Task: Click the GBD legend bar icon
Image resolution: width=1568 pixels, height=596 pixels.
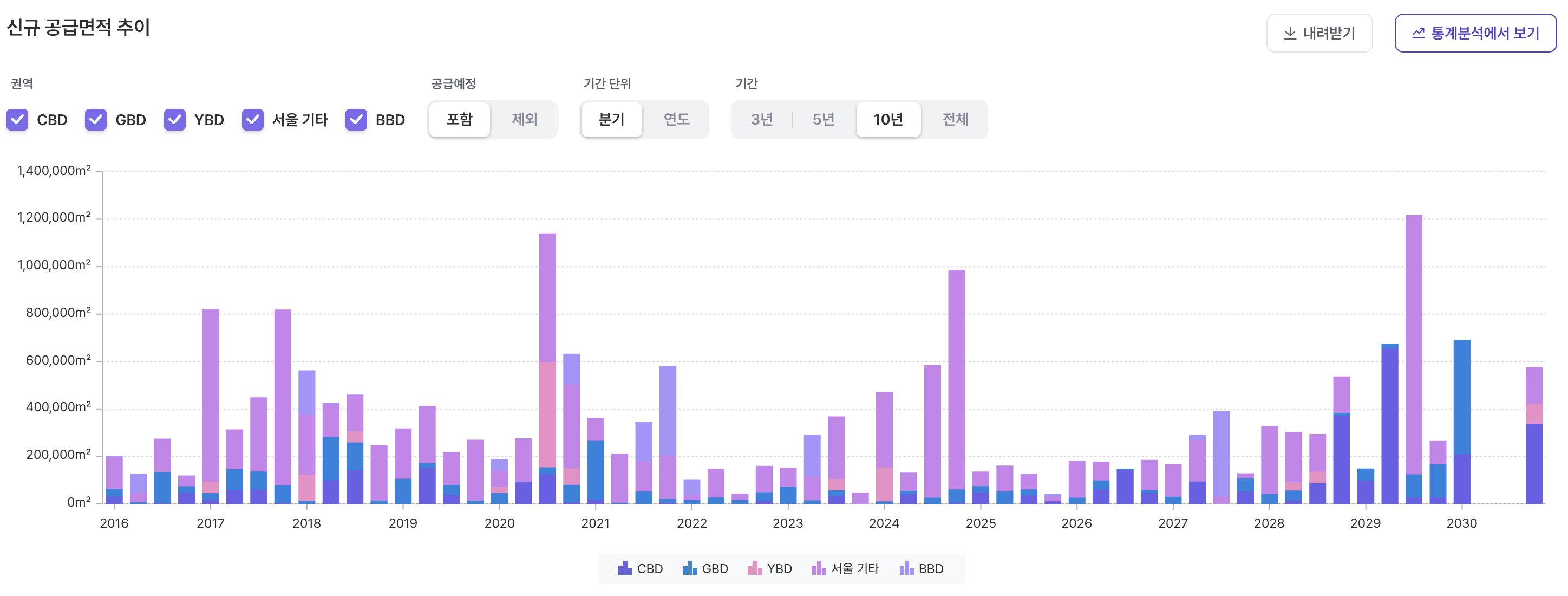Action: click(x=690, y=568)
